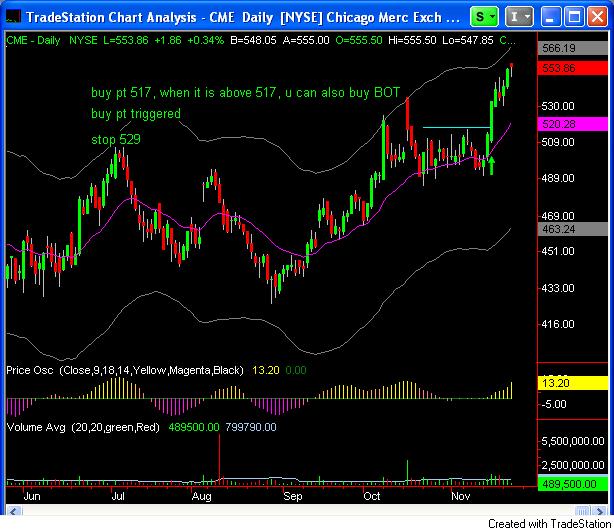Maximize the TradeStation chart window
This screenshot has width=614, height=530.
[x=574, y=17]
